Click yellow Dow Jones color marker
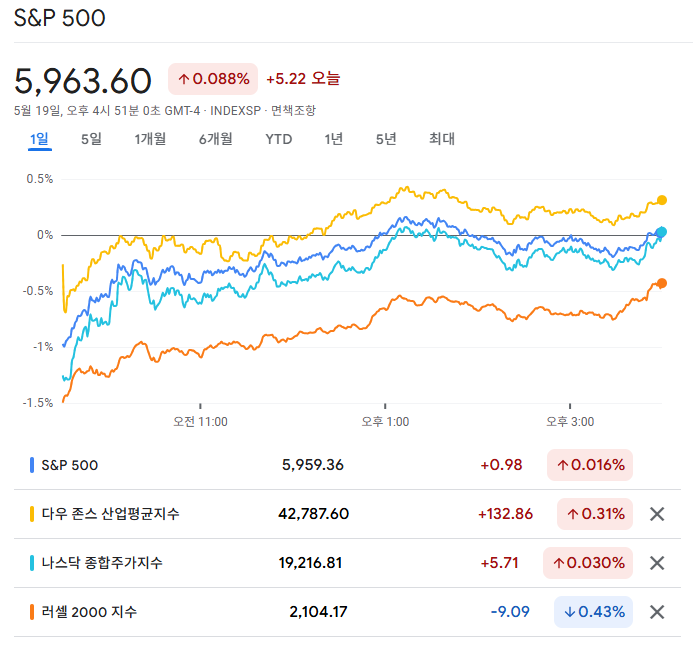The height and width of the screenshot is (648, 693). coord(32,514)
